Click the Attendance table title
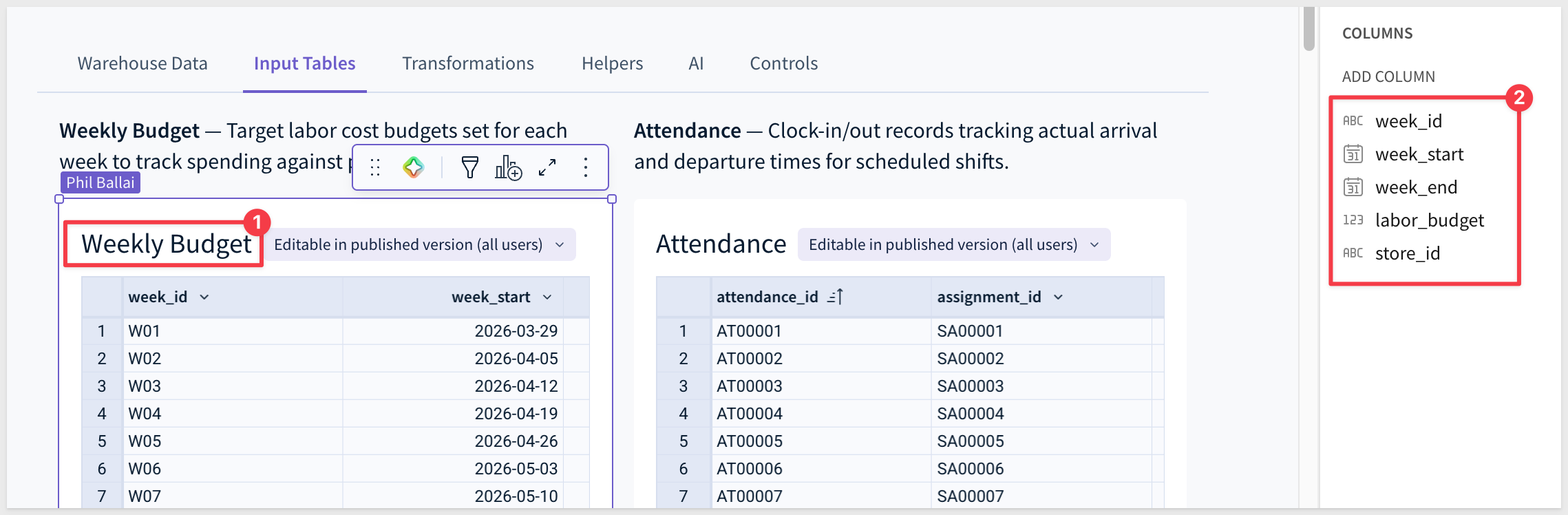 [x=721, y=244]
